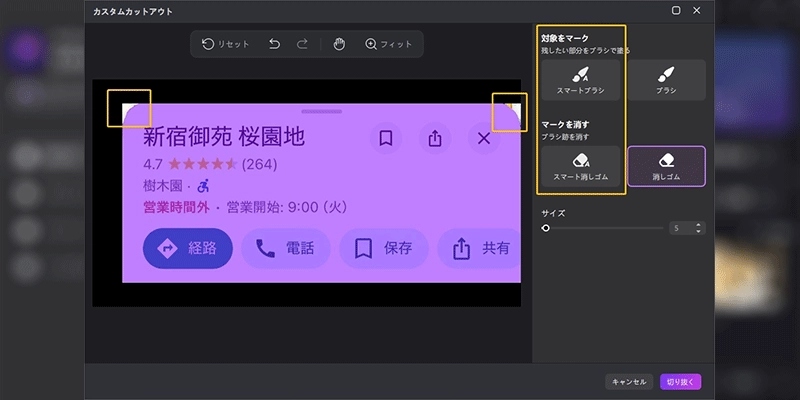Click the bookmark icon beside the title
The height and width of the screenshot is (400, 800).
(x=386, y=138)
